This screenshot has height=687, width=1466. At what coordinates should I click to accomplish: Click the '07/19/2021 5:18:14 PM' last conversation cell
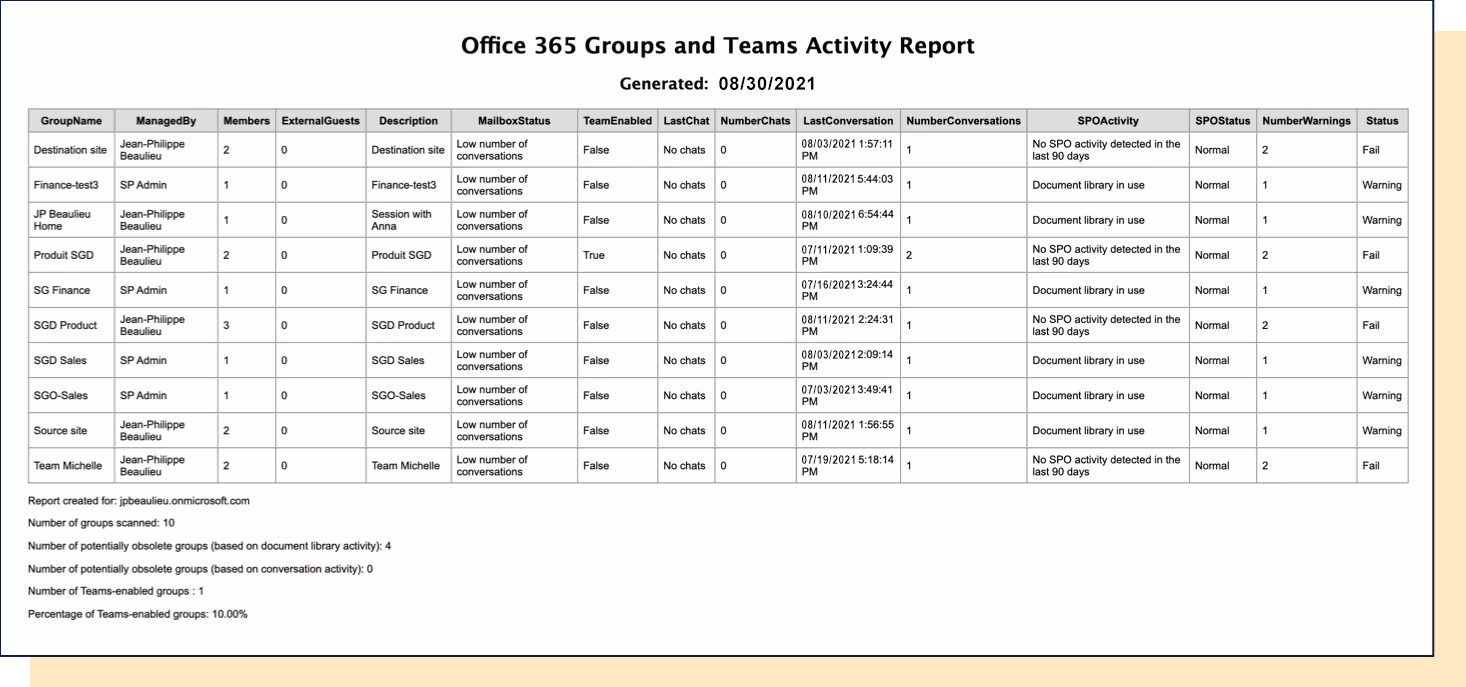pyautogui.click(x=848, y=465)
